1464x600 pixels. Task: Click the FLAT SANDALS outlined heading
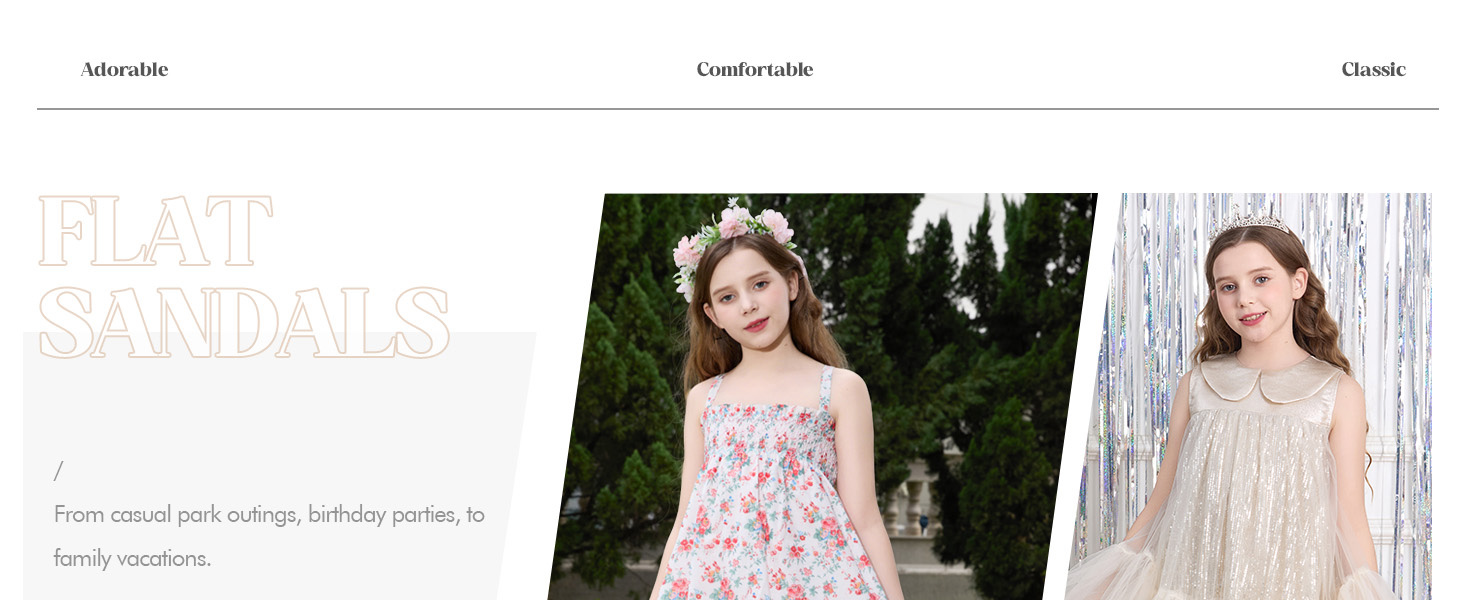point(243,277)
